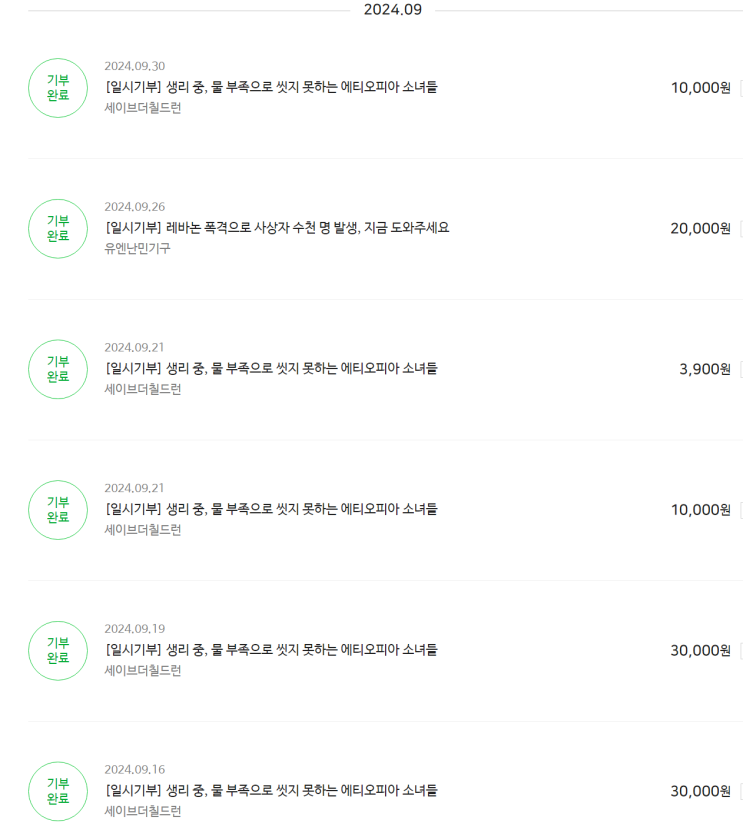Click the 3,900원 donation amount
743x830 pixels.
(x=705, y=369)
